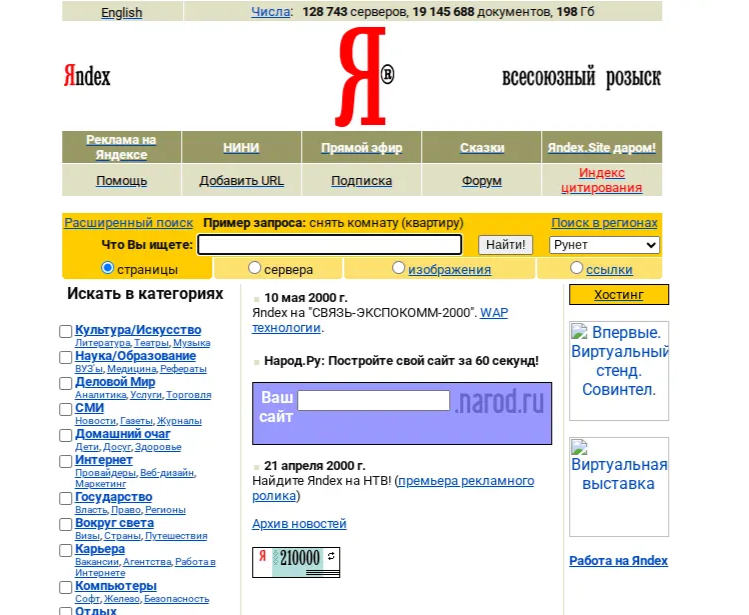Open the Литература subcategory link

click(x=102, y=343)
